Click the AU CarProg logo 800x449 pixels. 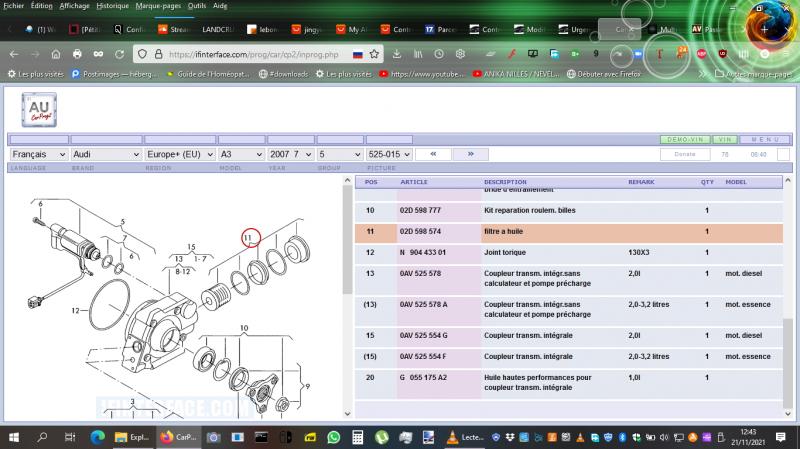(x=39, y=110)
